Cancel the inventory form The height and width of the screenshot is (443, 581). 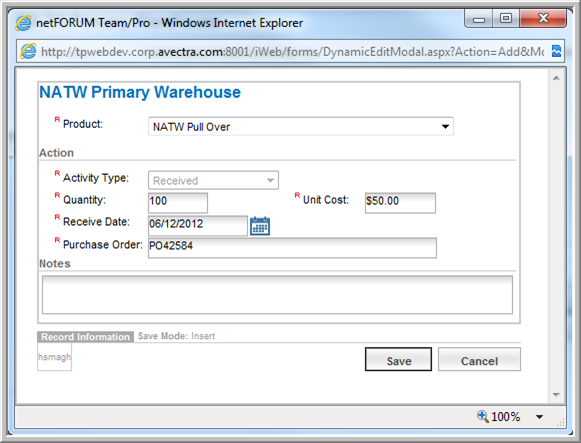point(479,359)
